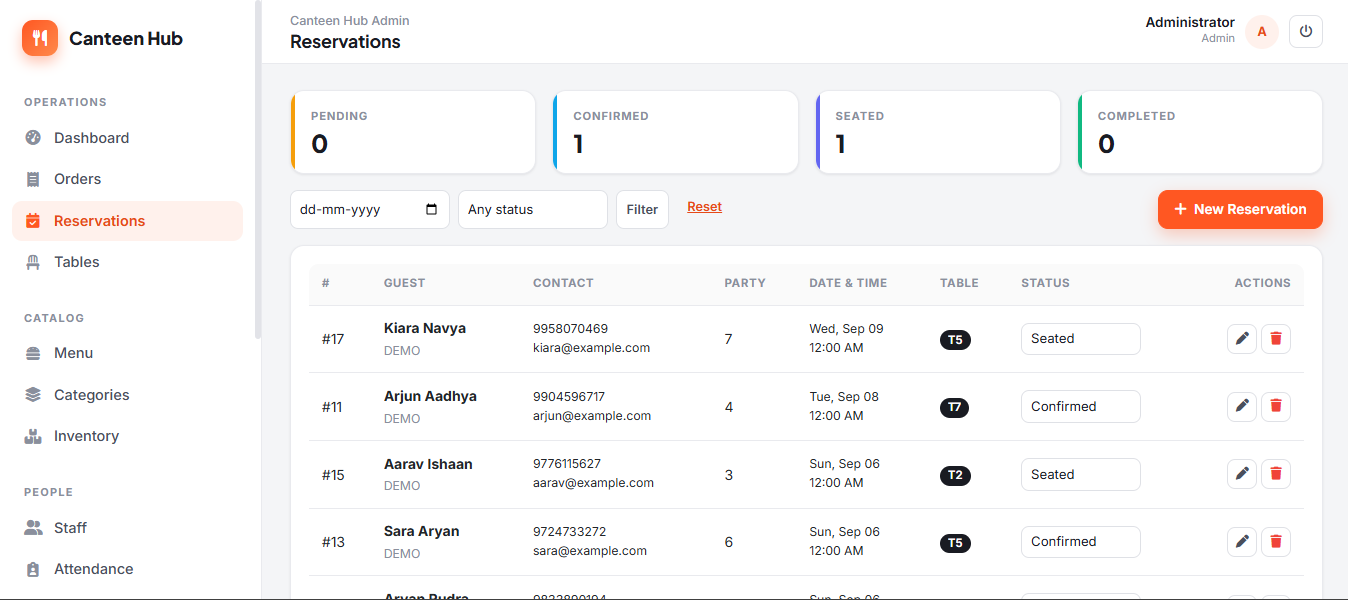Screen dimensions: 1348x600
Task: Click the Reservations page heading
Action: [345, 42]
